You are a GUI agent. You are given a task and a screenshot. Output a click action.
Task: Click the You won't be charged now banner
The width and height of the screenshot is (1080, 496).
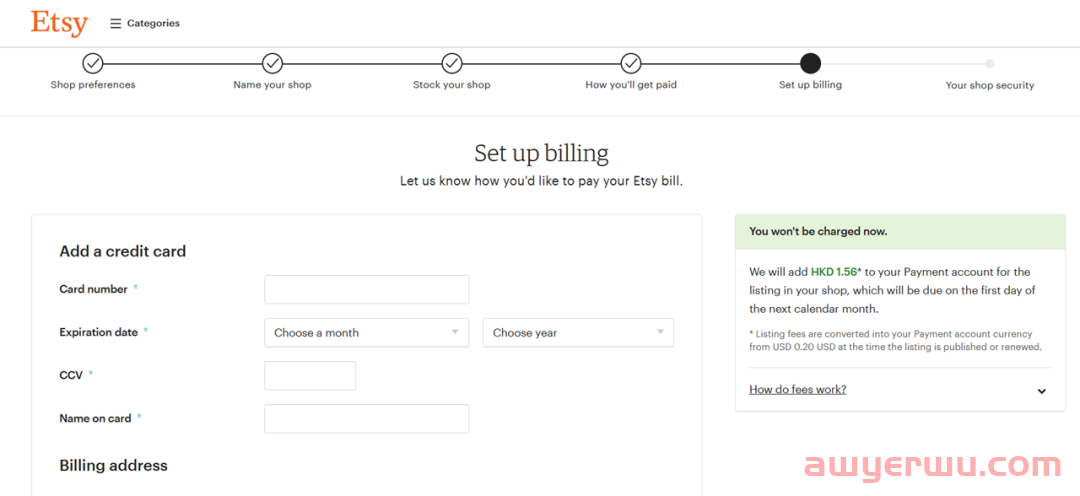pos(900,231)
